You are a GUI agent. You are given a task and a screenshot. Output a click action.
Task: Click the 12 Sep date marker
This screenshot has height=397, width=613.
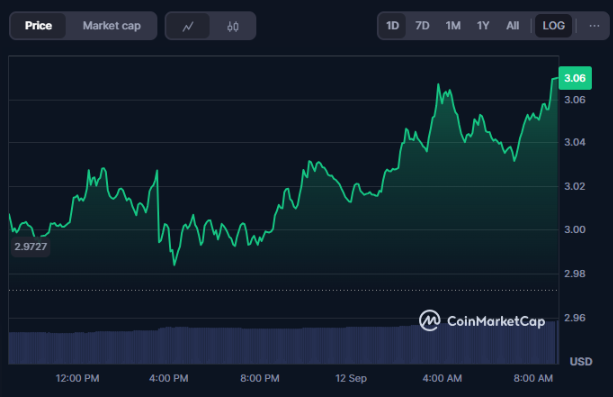(x=351, y=378)
